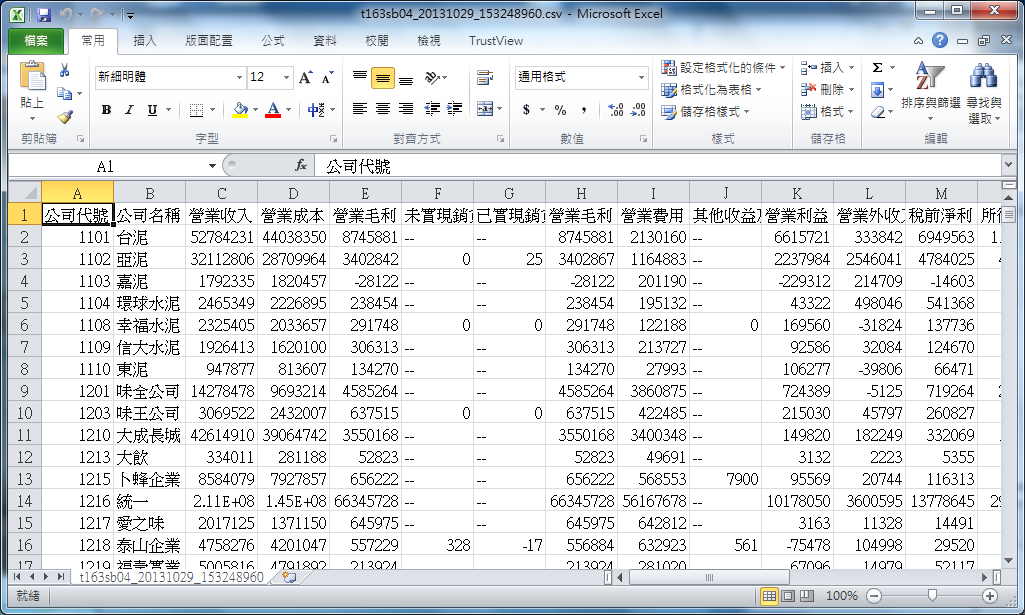Expand the font color dropdown arrow
Screen dimensions: 1025x615
click(290, 111)
